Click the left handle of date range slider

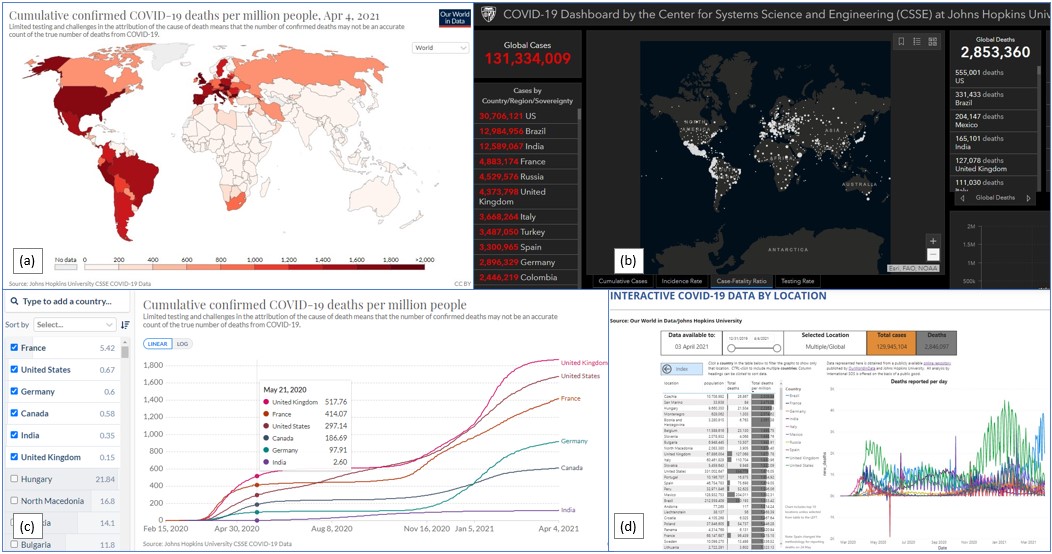point(731,348)
